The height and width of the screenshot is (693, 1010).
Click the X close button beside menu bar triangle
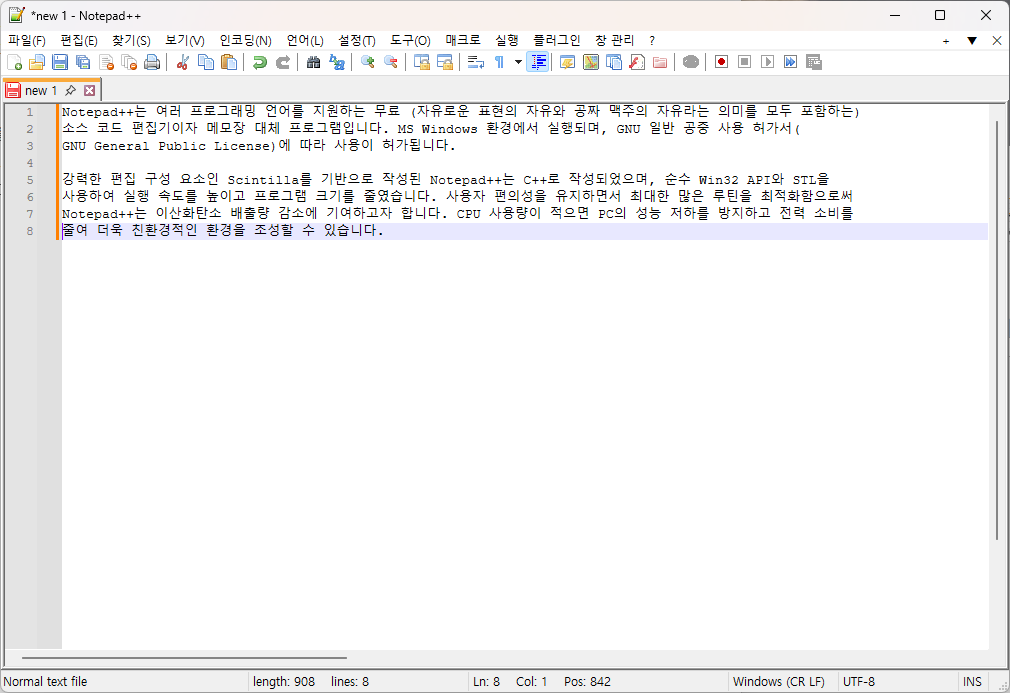[x=996, y=41]
